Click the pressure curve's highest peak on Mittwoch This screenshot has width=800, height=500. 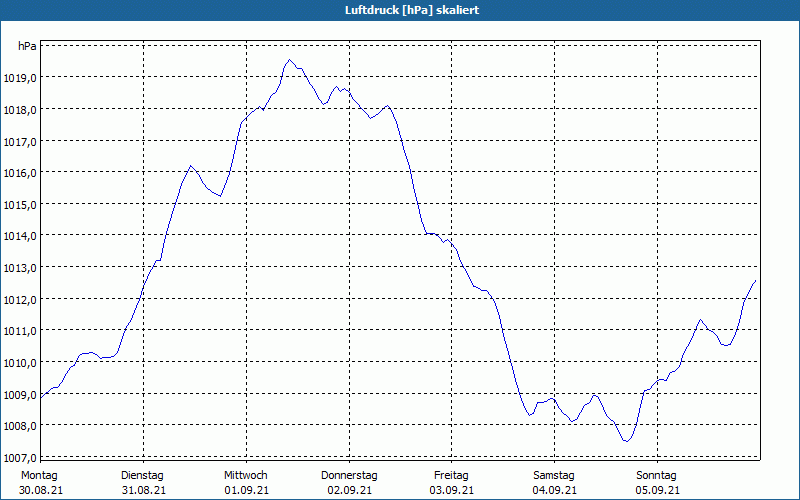coord(289,60)
